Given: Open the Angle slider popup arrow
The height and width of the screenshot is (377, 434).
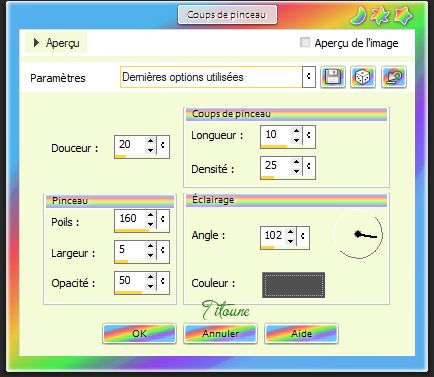Looking at the screenshot, I should pyautogui.click(x=303, y=236).
